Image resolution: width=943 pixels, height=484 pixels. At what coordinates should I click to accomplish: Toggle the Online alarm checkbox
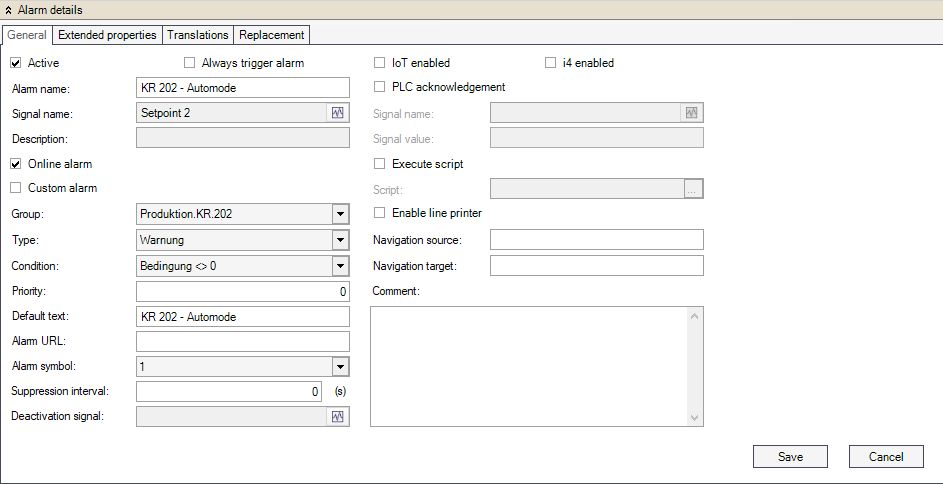point(16,164)
